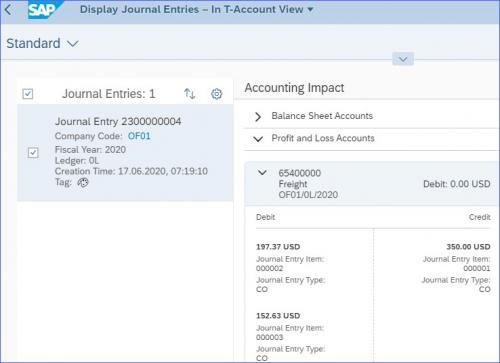Toggle checkbox for Journal Entry 2300000004
The width and height of the screenshot is (500, 363).
(33, 153)
